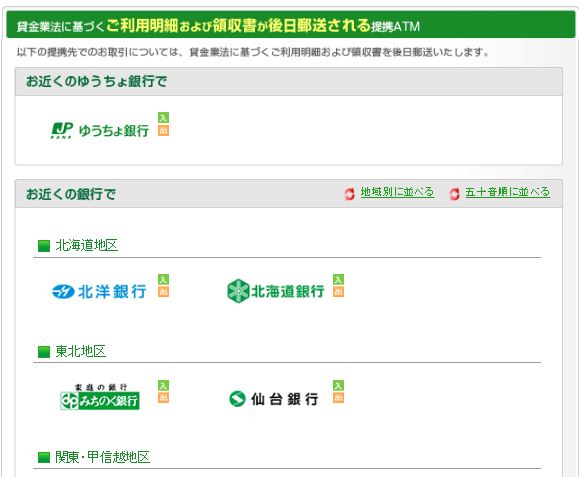Click the 東北地区 section heading
Viewport: 583px width, 477px height.
click(81, 351)
